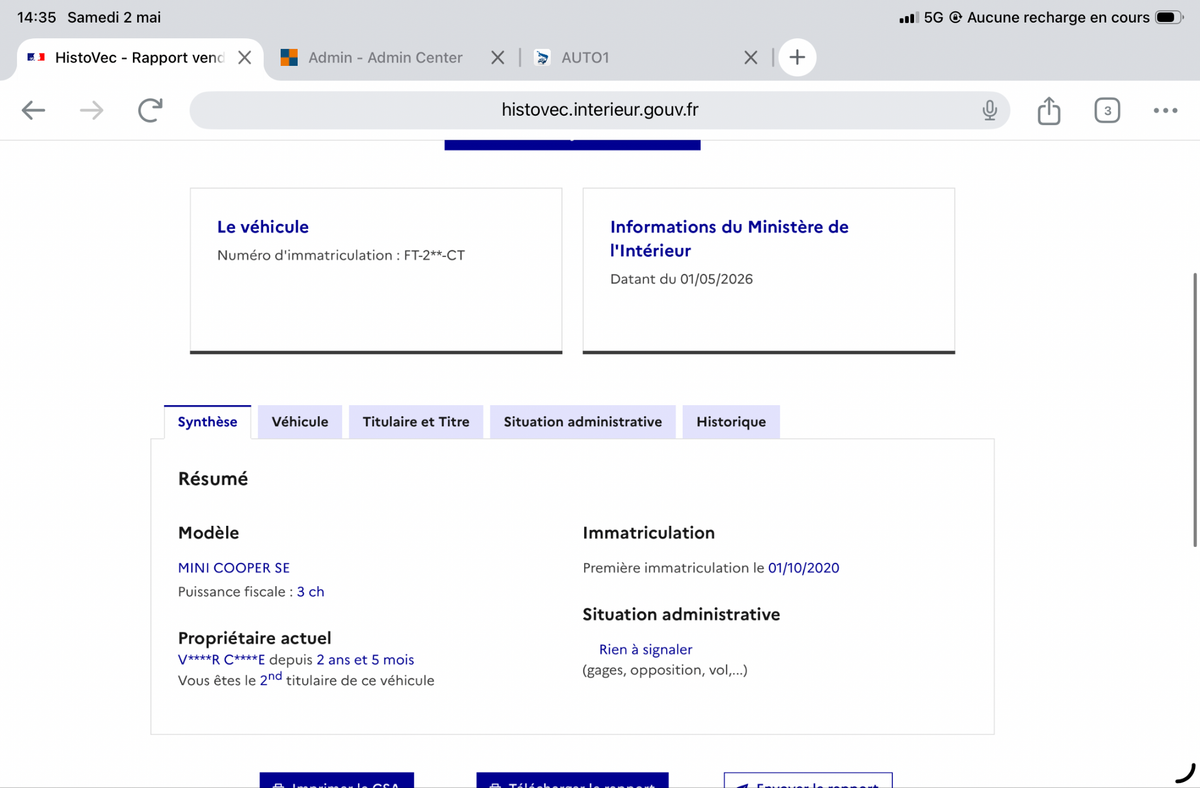Image resolution: width=1200 pixels, height=788 pixels.
Task: Close the Admin Center browser tab
Action: 498,57
